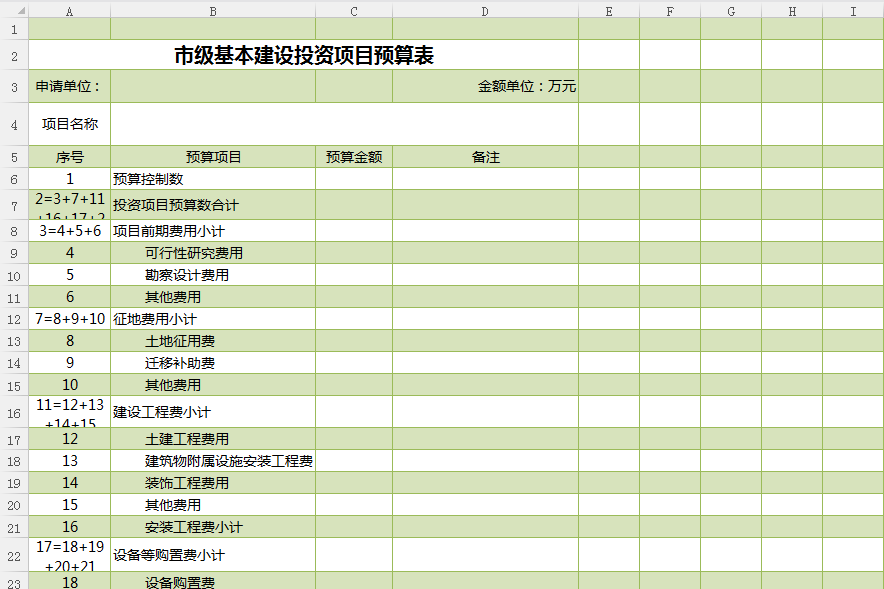Select column F header
884x589 pixels.
[x=669, y=10]
